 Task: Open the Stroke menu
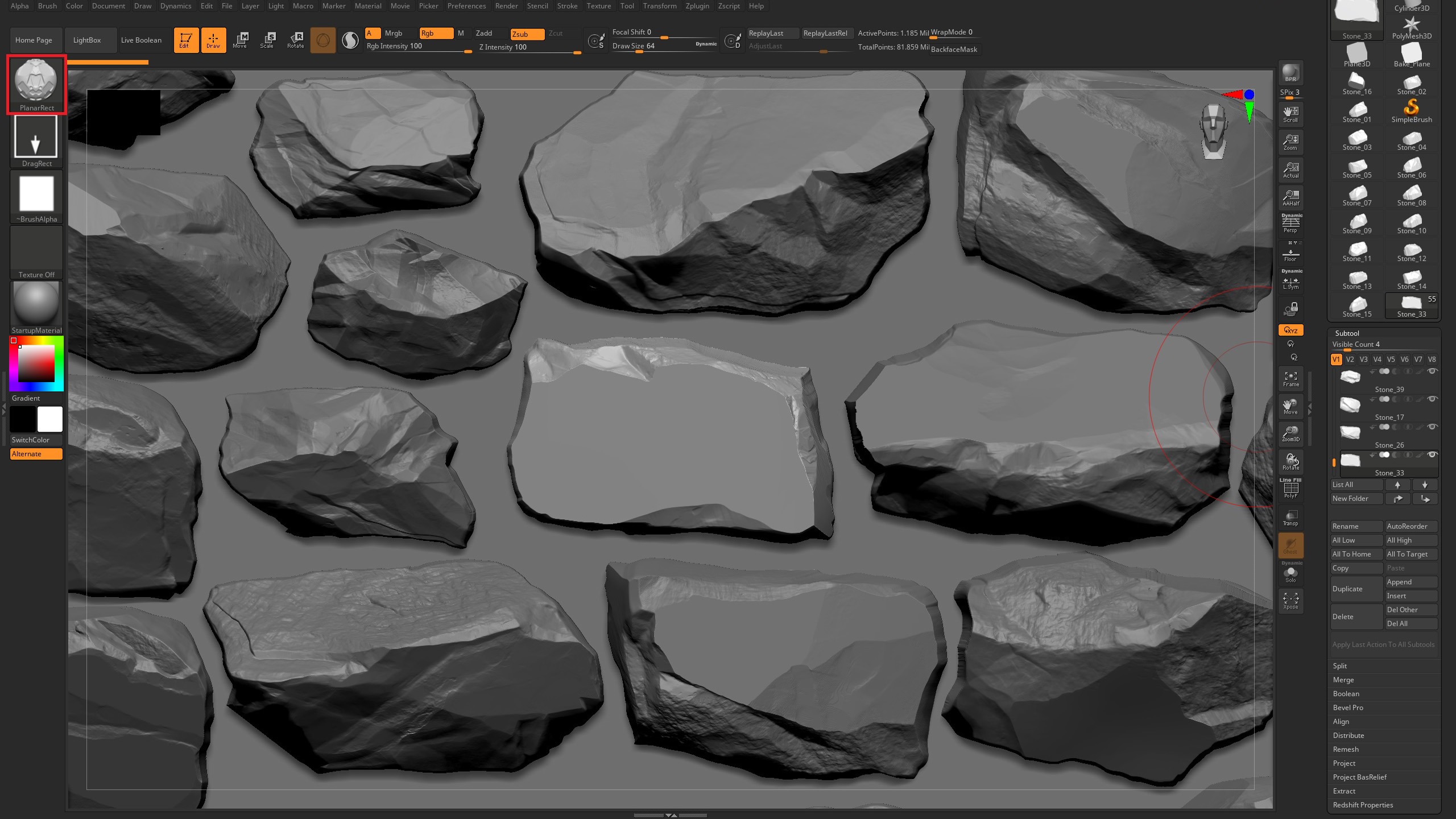566,6
